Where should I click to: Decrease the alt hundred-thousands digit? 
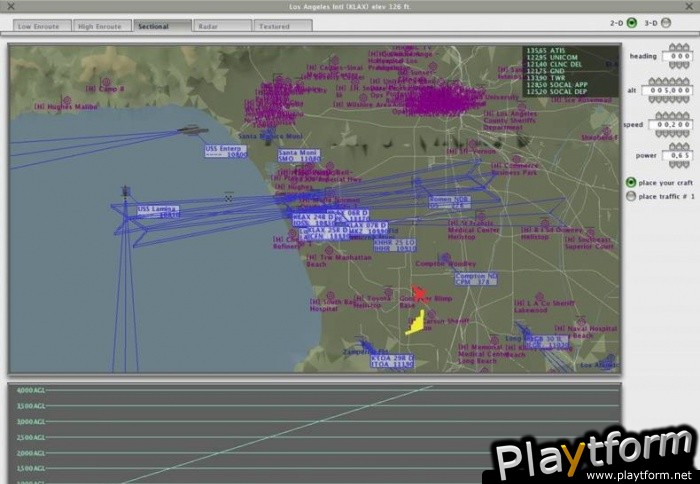(x=652, y=100)
